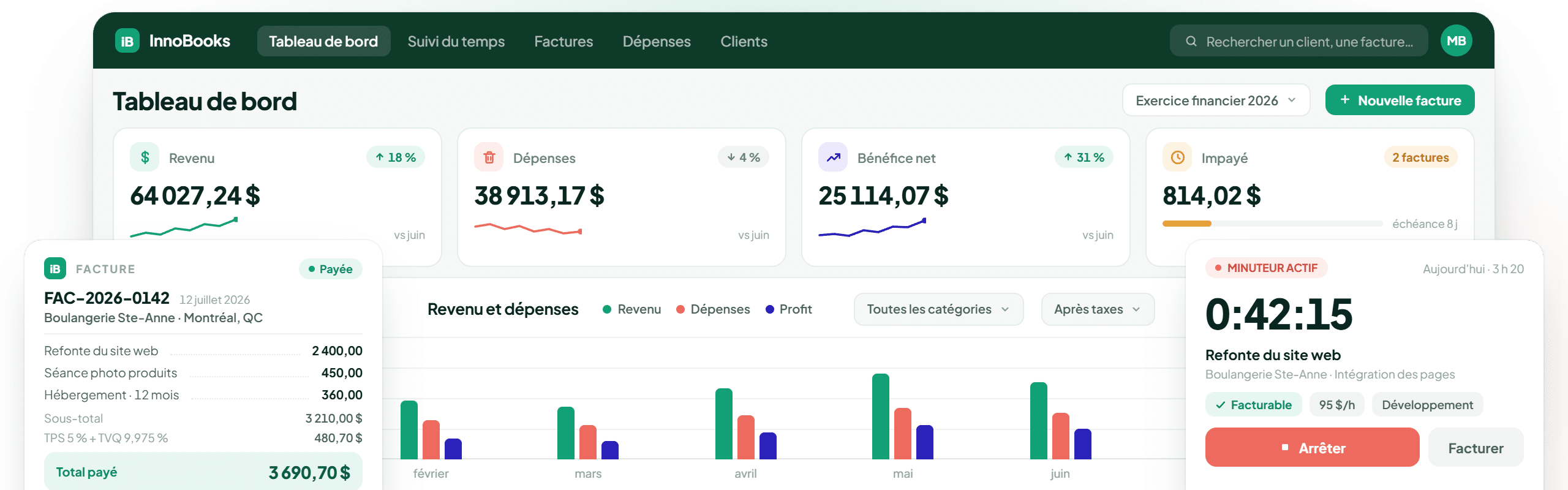This screenshot has width=1568, height=490.
Task: Click the Payée status badge
Action: coord(330,269)
